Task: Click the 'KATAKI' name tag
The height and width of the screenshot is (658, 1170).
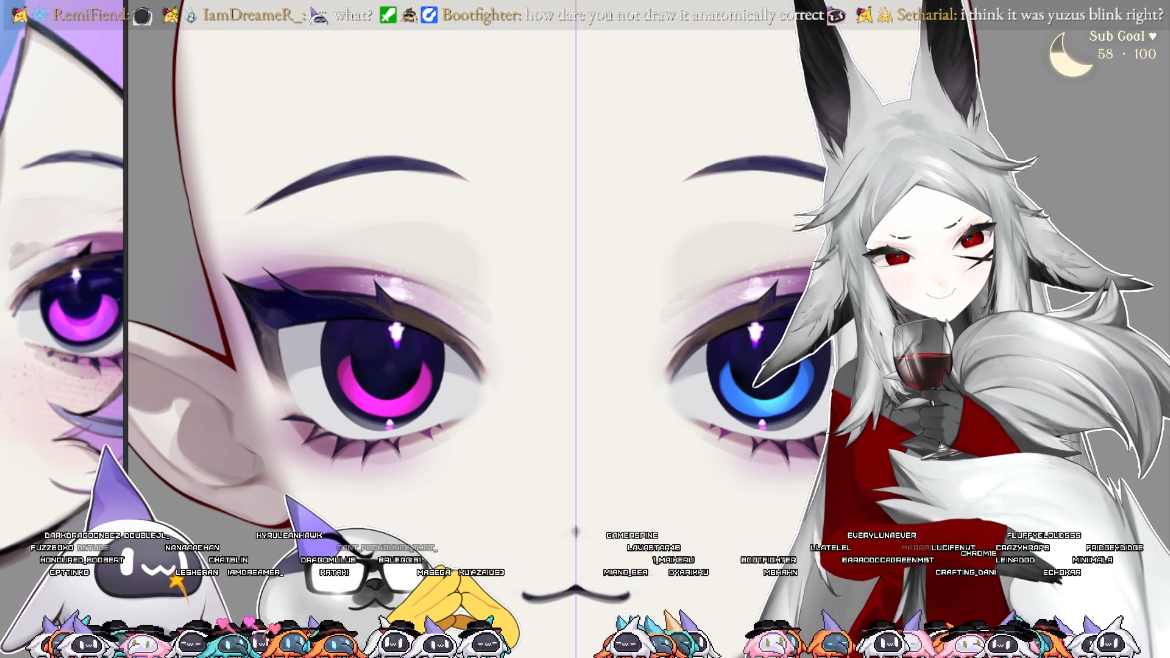Action: pyautogui.click(x=334, y=572)
